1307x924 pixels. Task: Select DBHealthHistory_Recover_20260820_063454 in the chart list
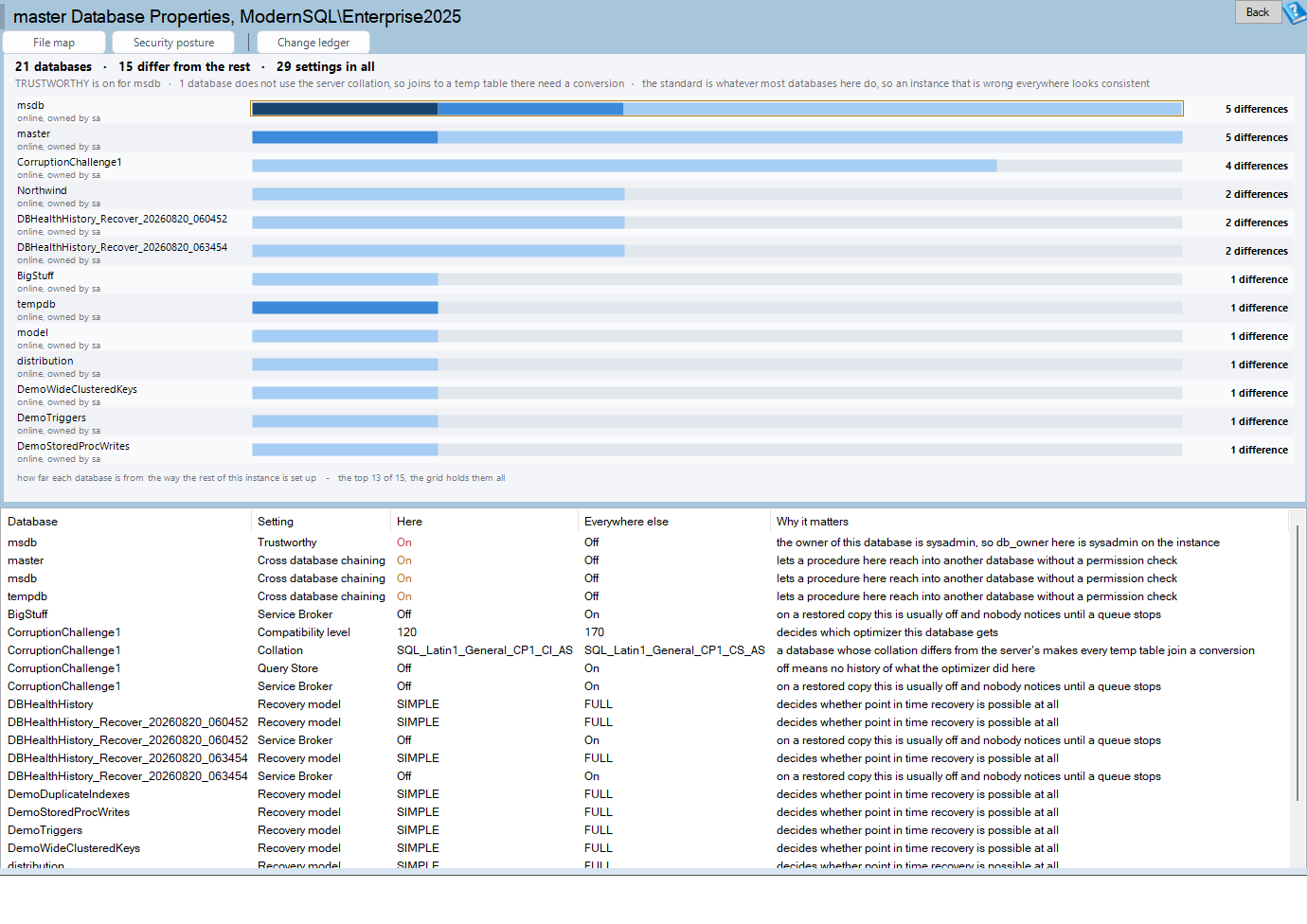122,247
